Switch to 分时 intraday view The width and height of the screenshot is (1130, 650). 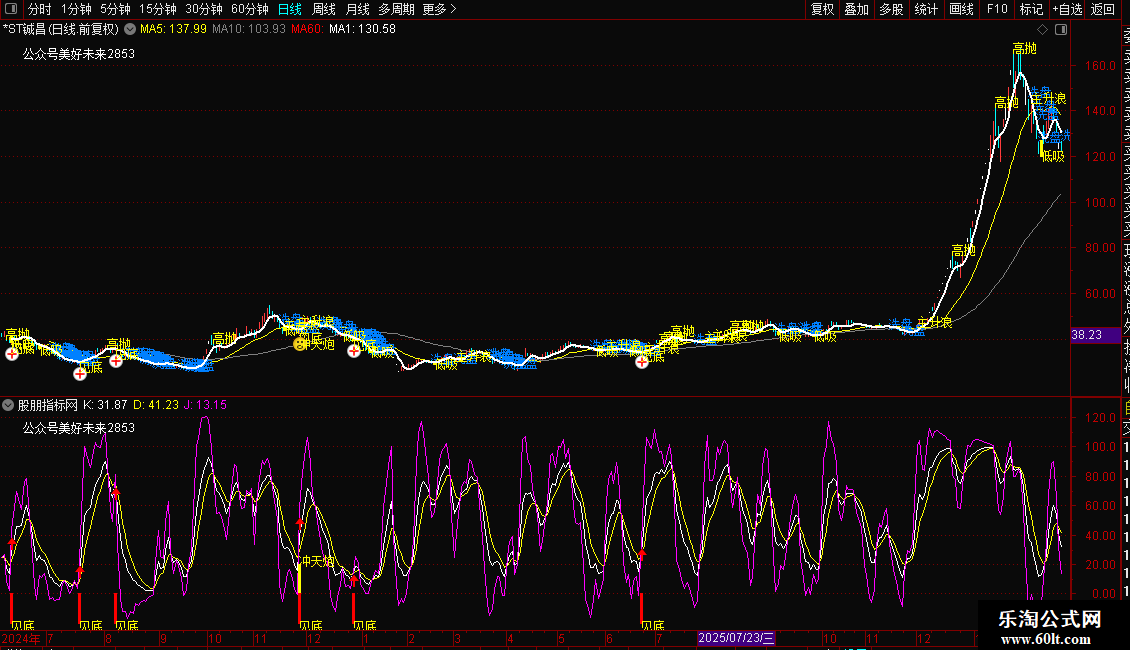39,9
